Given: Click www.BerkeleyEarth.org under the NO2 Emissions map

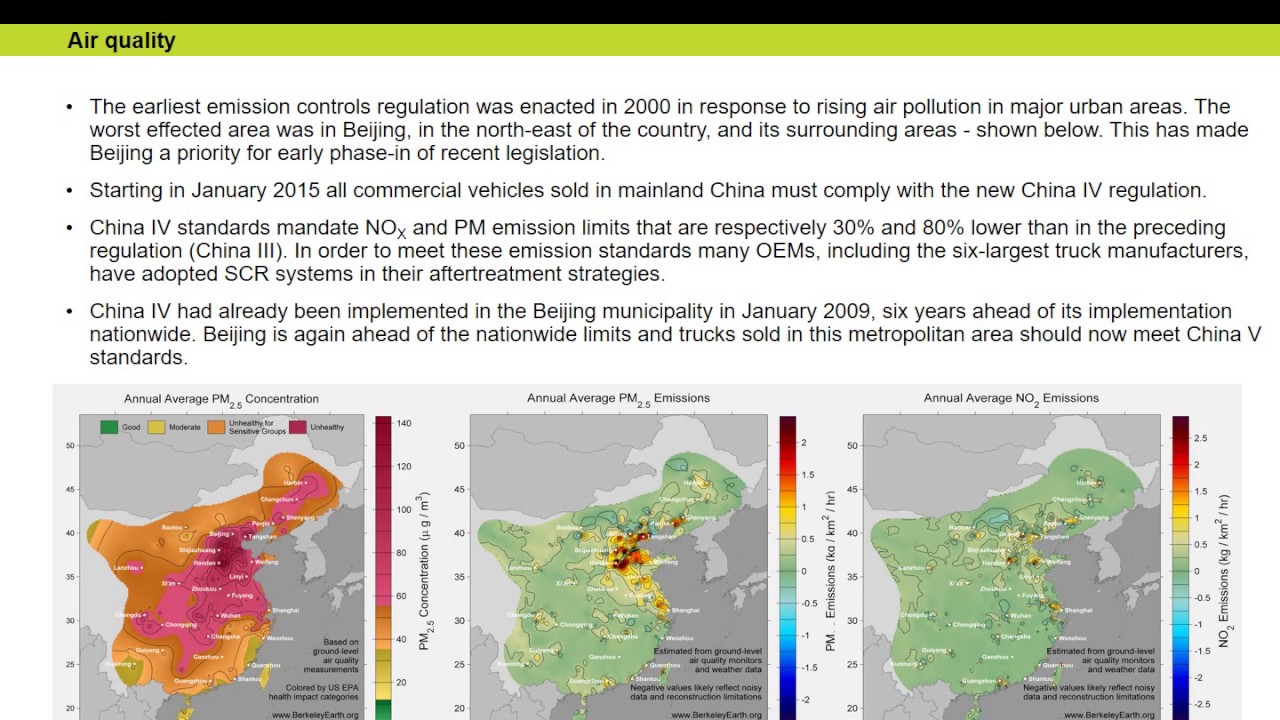Looking at the screenshot, I should pos(1109,715).
